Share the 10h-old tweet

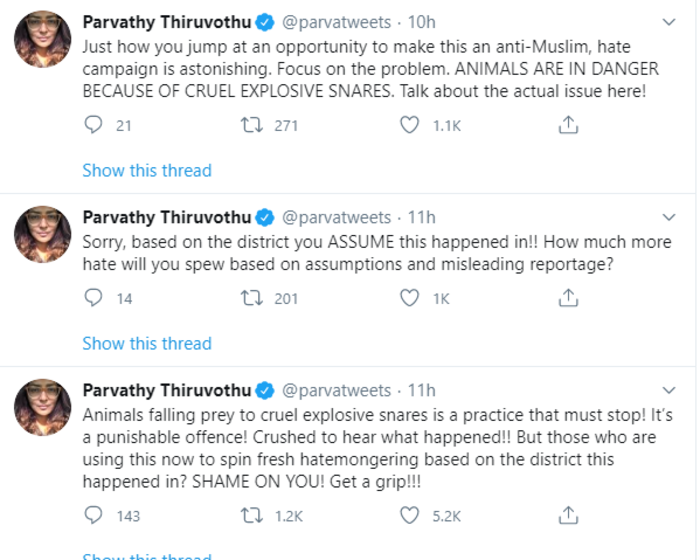point(568,125)
